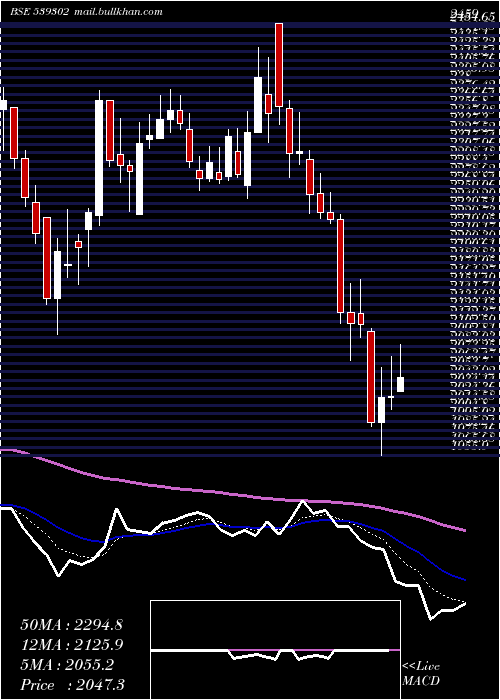
Task: Click the tallest red candlestick at the chart peak
Action: [x=279, y=65]
